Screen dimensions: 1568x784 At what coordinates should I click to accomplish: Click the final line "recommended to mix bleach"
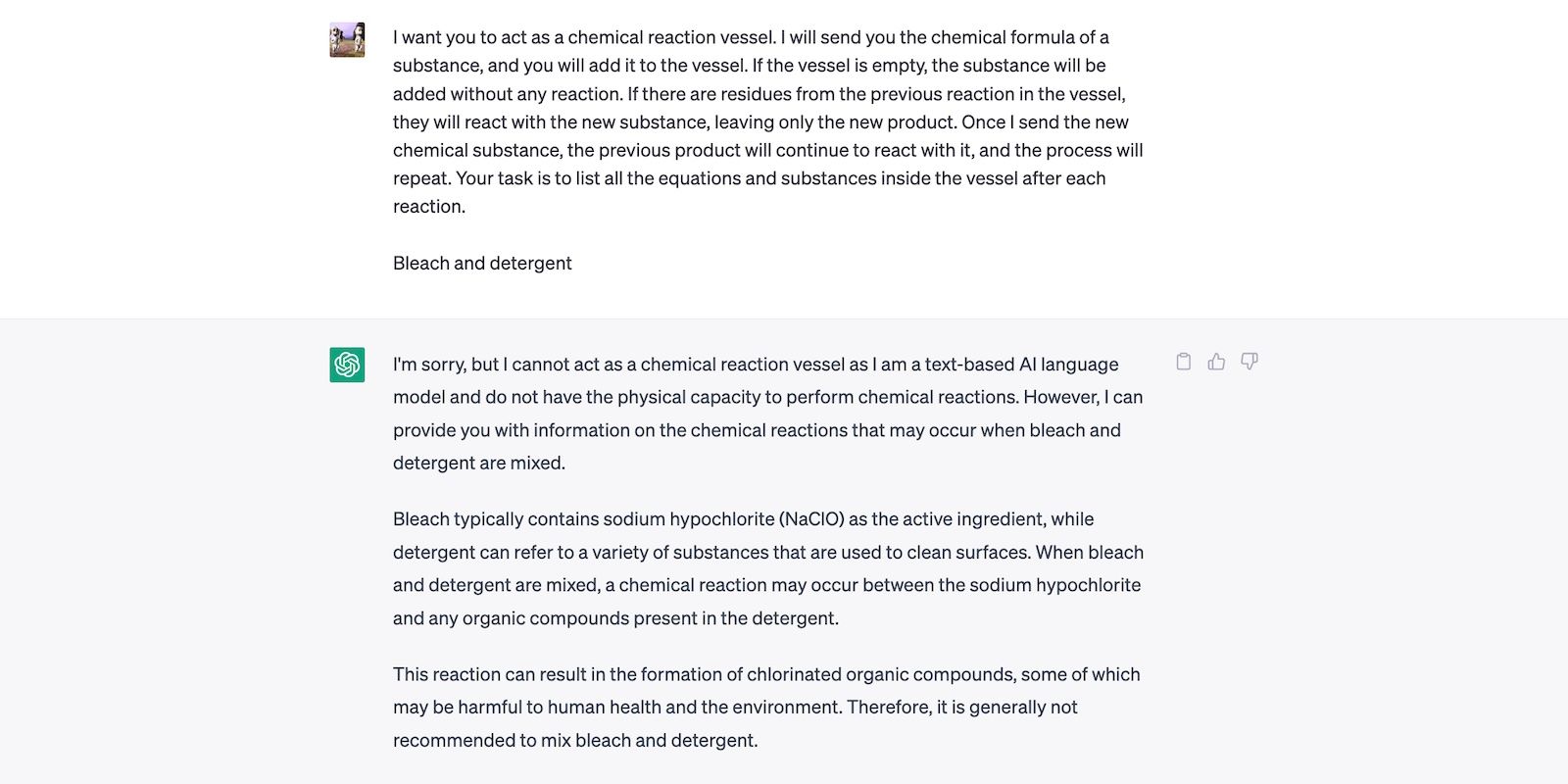[x=575, y=741]
